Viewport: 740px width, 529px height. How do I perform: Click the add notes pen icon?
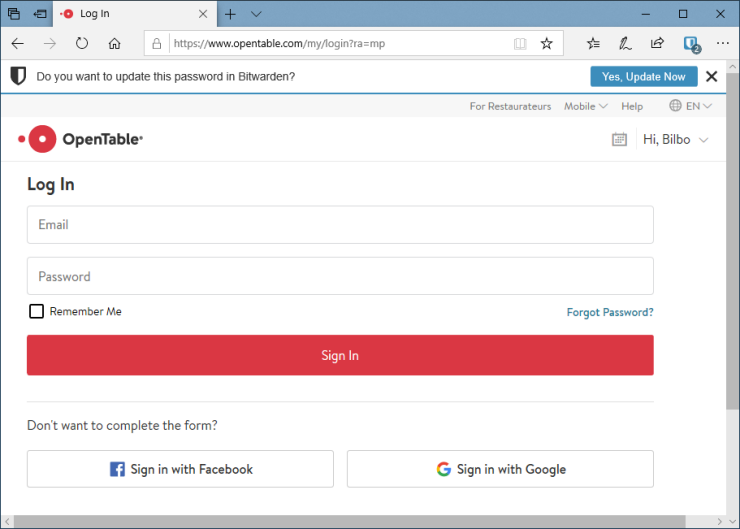625,43
